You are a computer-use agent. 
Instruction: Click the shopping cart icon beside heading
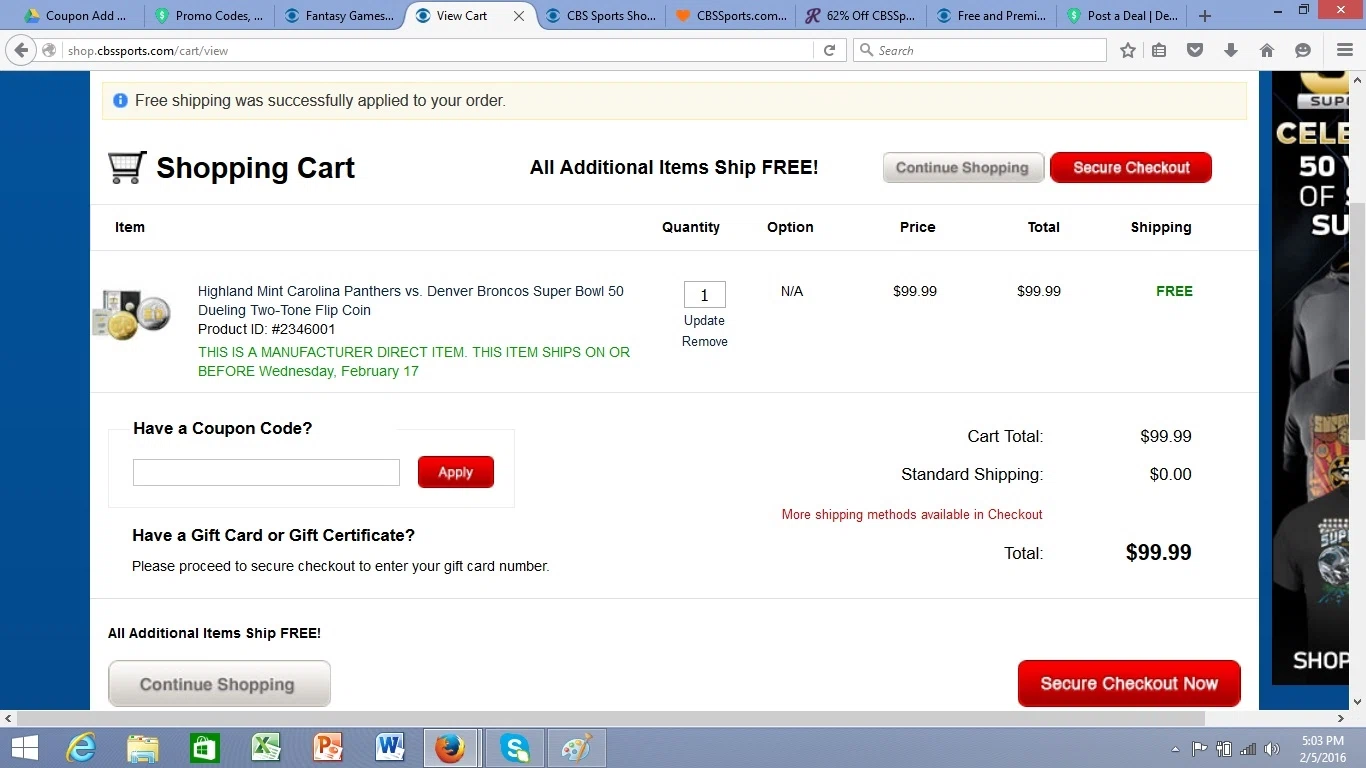(127, 167)
